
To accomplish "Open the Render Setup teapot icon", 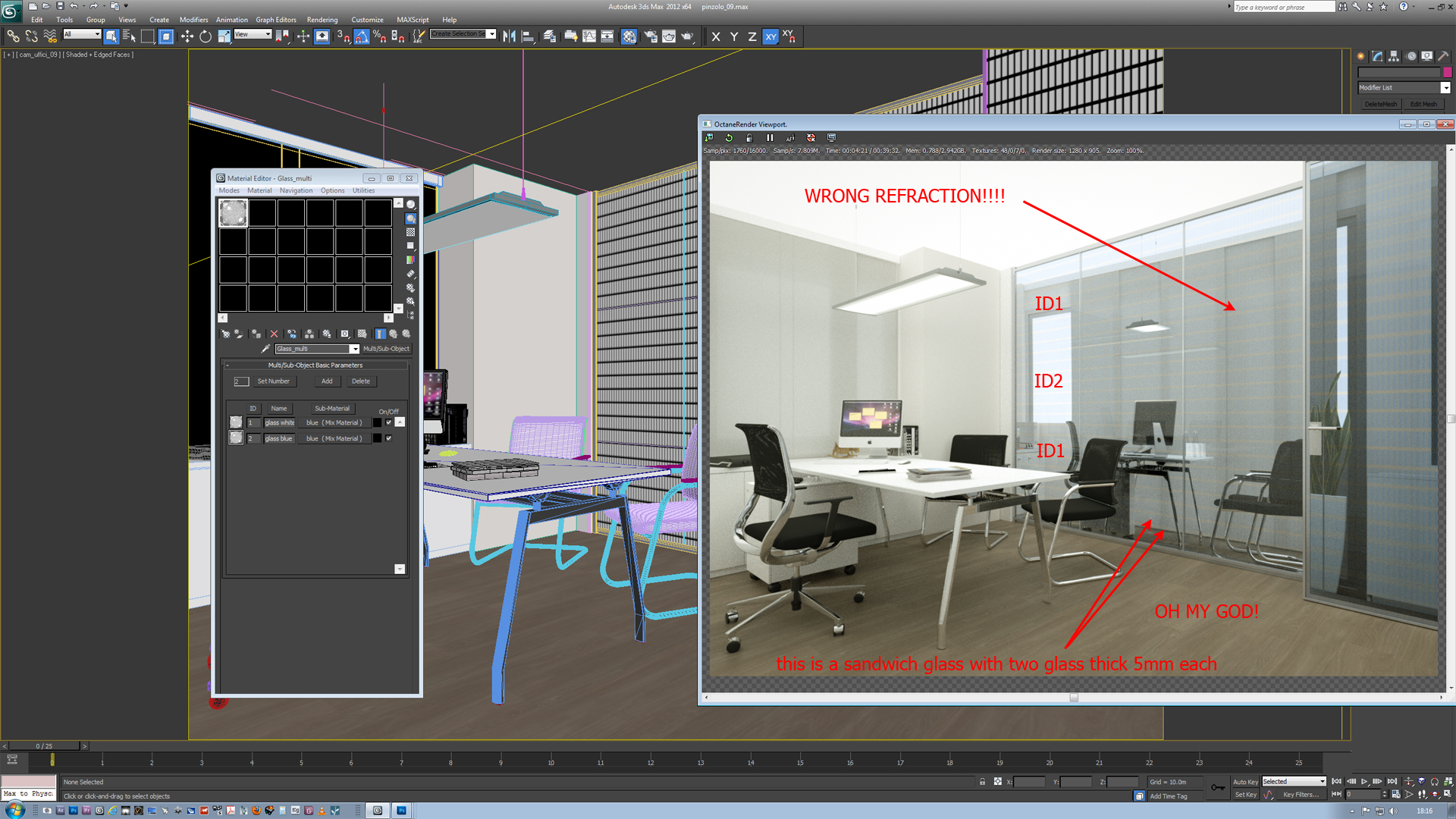I will pyautogui.click(x=650, y=36).
